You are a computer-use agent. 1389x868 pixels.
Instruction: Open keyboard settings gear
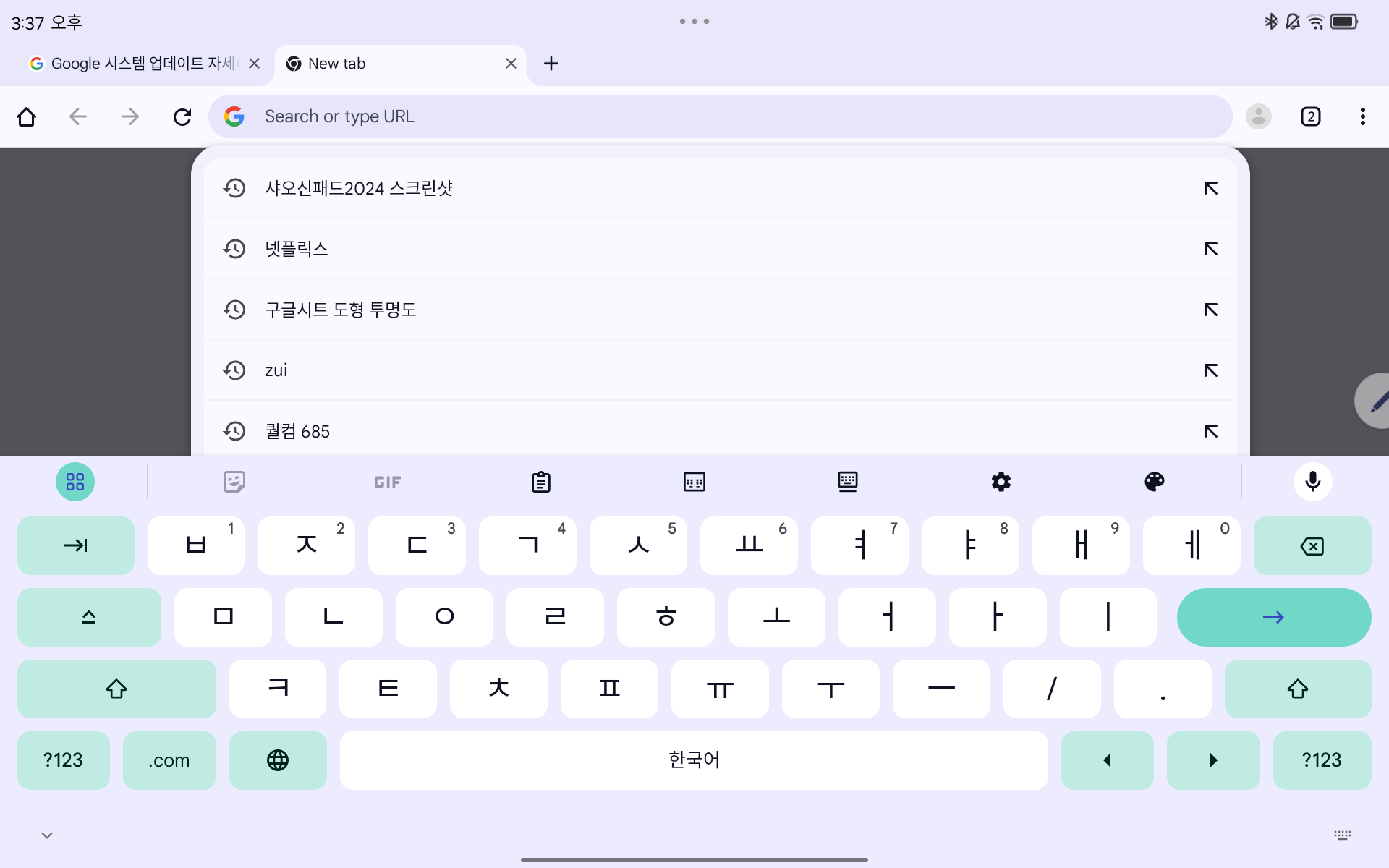[x=1001, y=482]
